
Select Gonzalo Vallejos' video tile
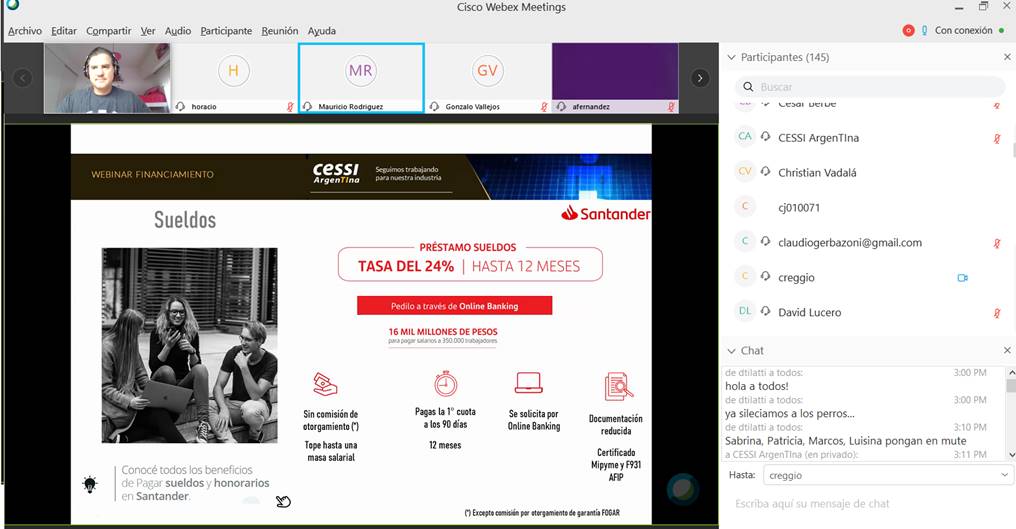click(x=488, y=78)
